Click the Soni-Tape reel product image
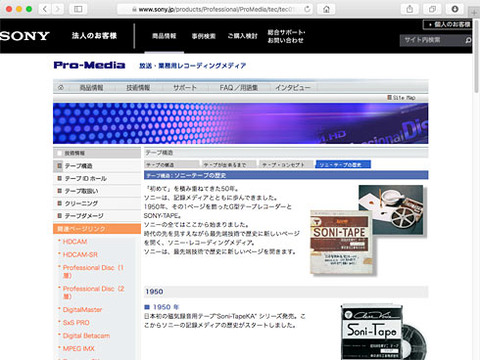 pos(382,332)
